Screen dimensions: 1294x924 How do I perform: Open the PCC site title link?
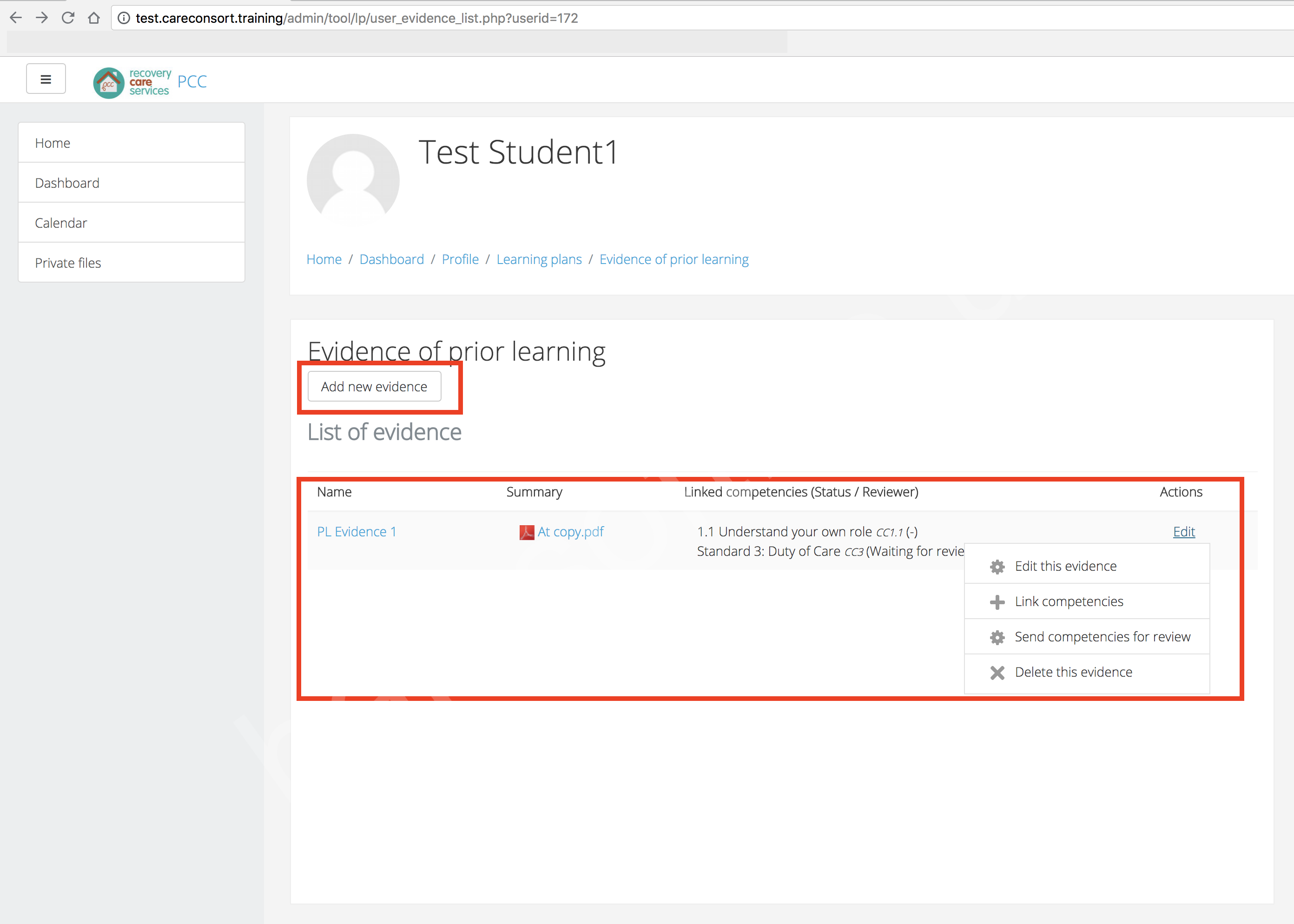tap(192, 82)
